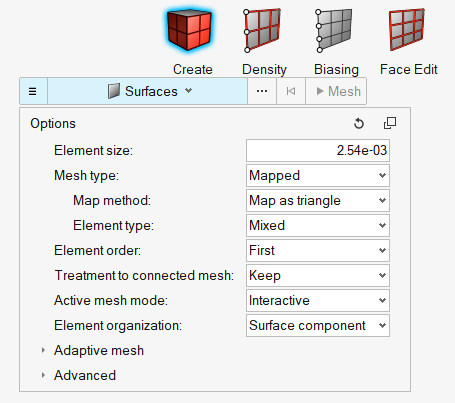Screen dimensions: 455x403
Task: Open the hamburger menu in guide bar
Action: click(33, 91)
